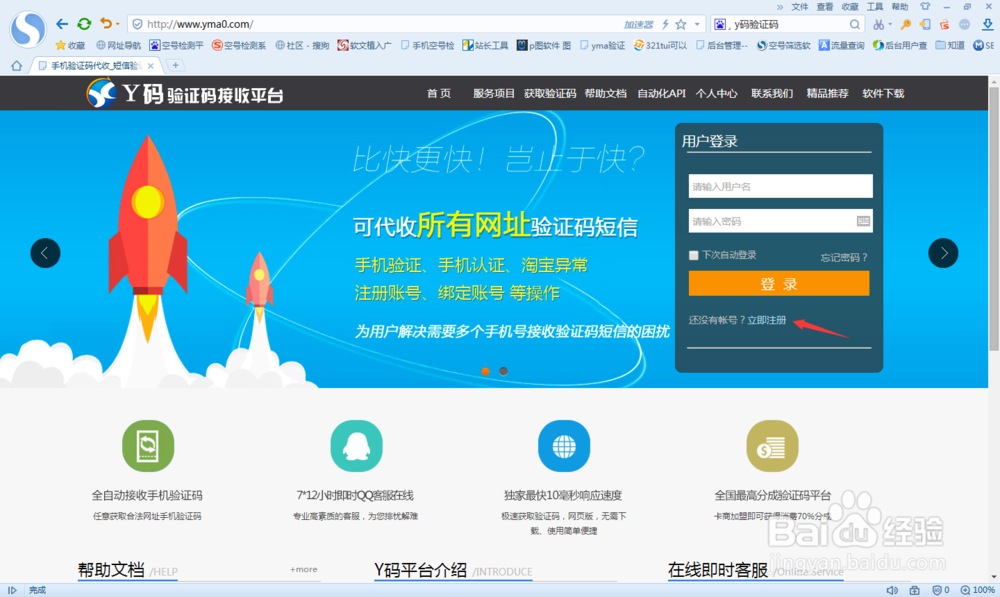
Task: Mute sound via the status bar speaker icon
Action: click(x=893, y=589)
